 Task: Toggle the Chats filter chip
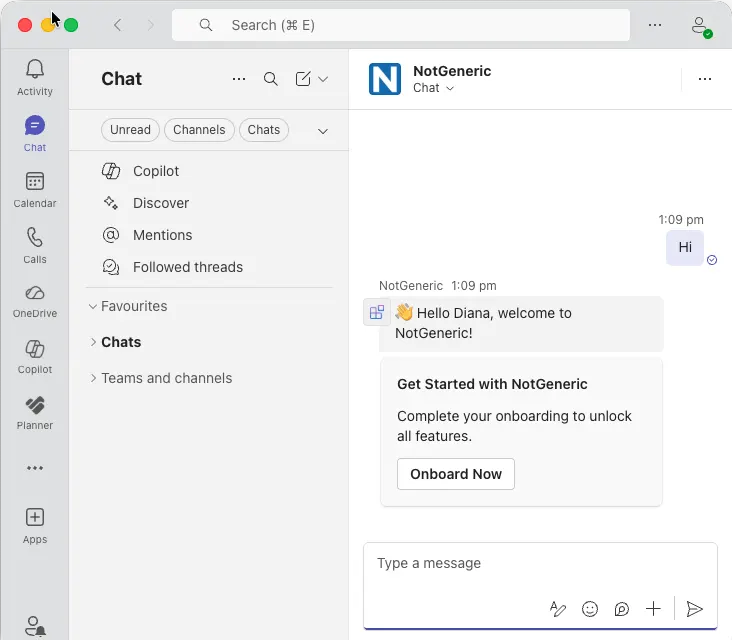pyautogui.click(x=264, y=130)
